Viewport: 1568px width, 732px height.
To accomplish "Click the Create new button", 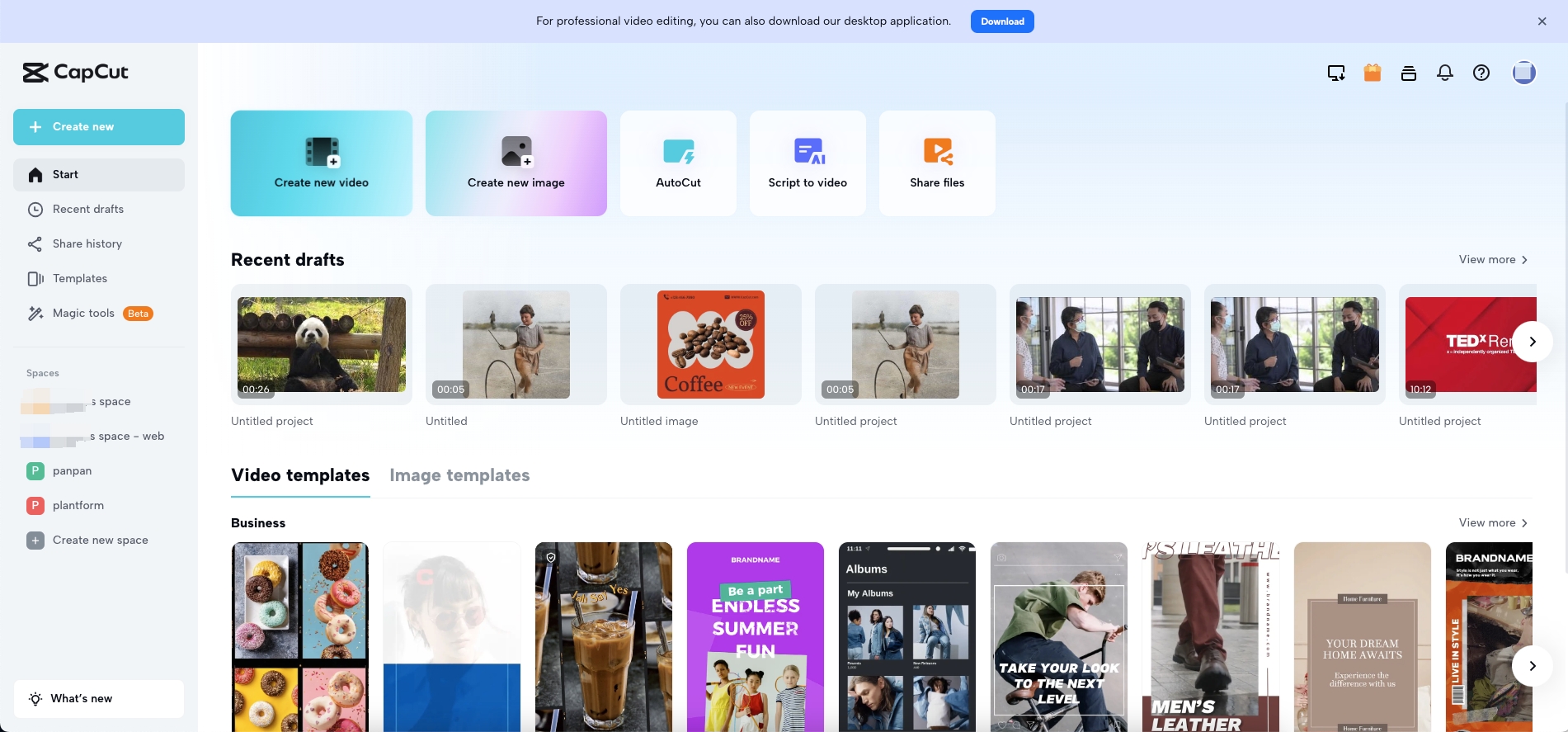I will (99, 127).
